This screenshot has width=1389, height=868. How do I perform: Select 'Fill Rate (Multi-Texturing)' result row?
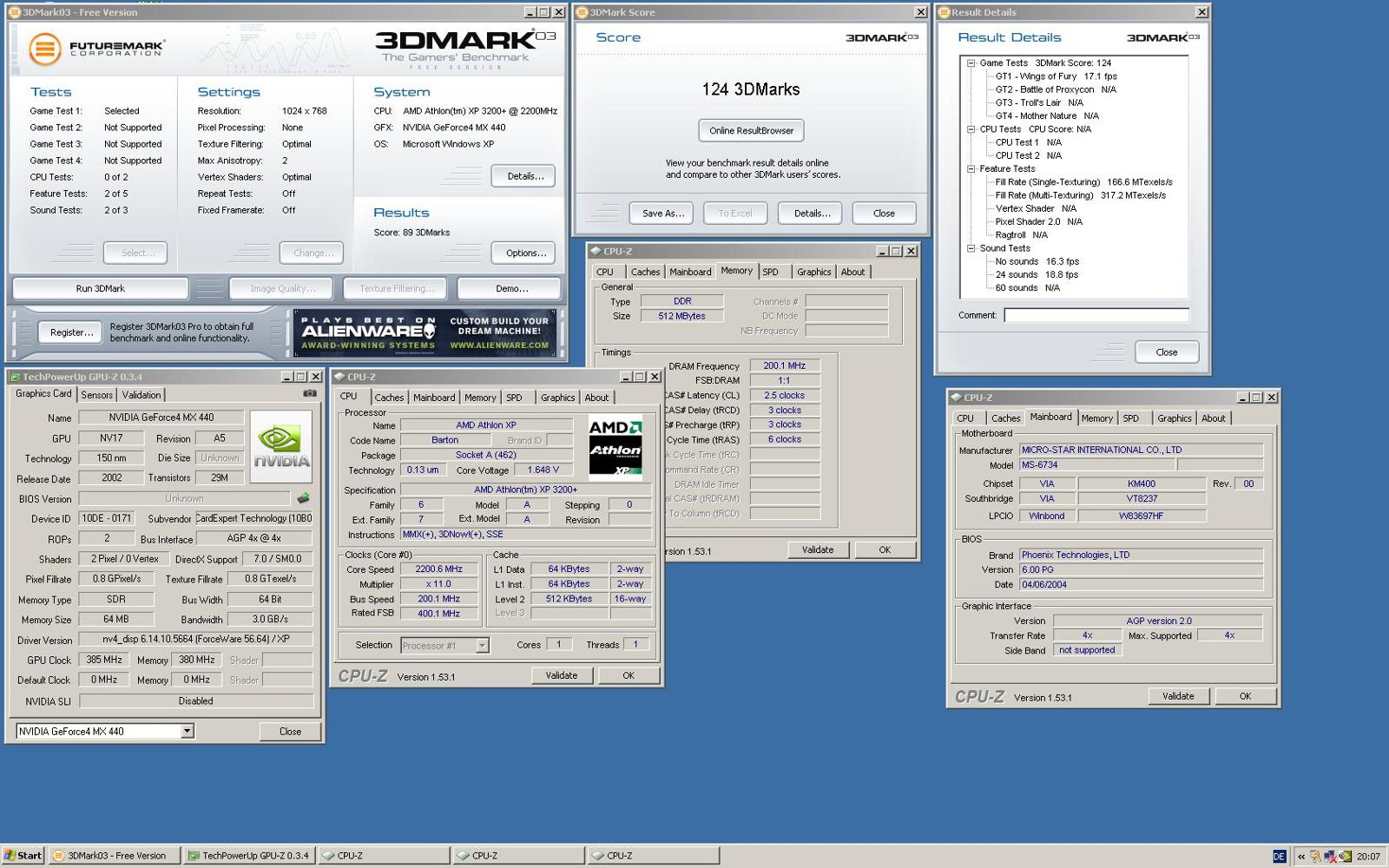tap(1080, 195)
